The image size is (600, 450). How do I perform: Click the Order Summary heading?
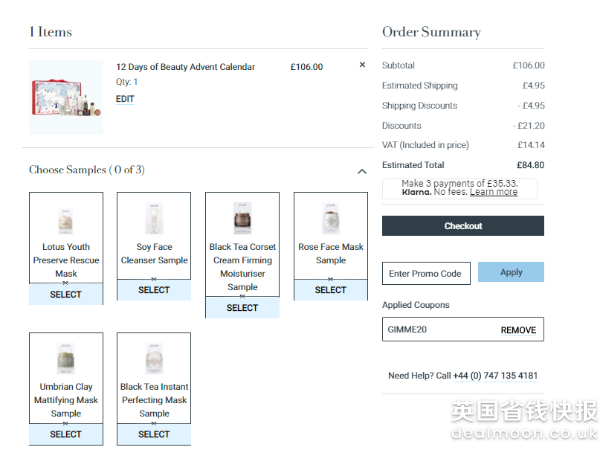(432, 32)
